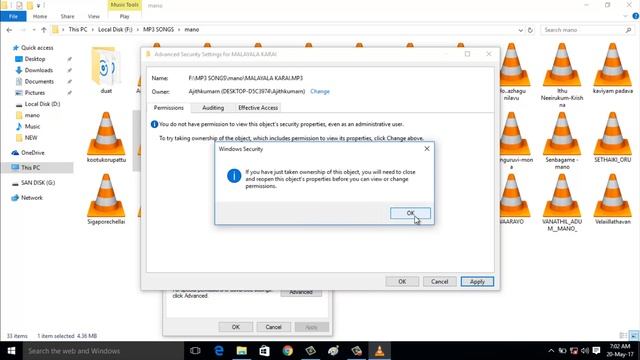Launch Microsoft Edge from the taskbar
This screenshot has height=360, width=640.
219,351
